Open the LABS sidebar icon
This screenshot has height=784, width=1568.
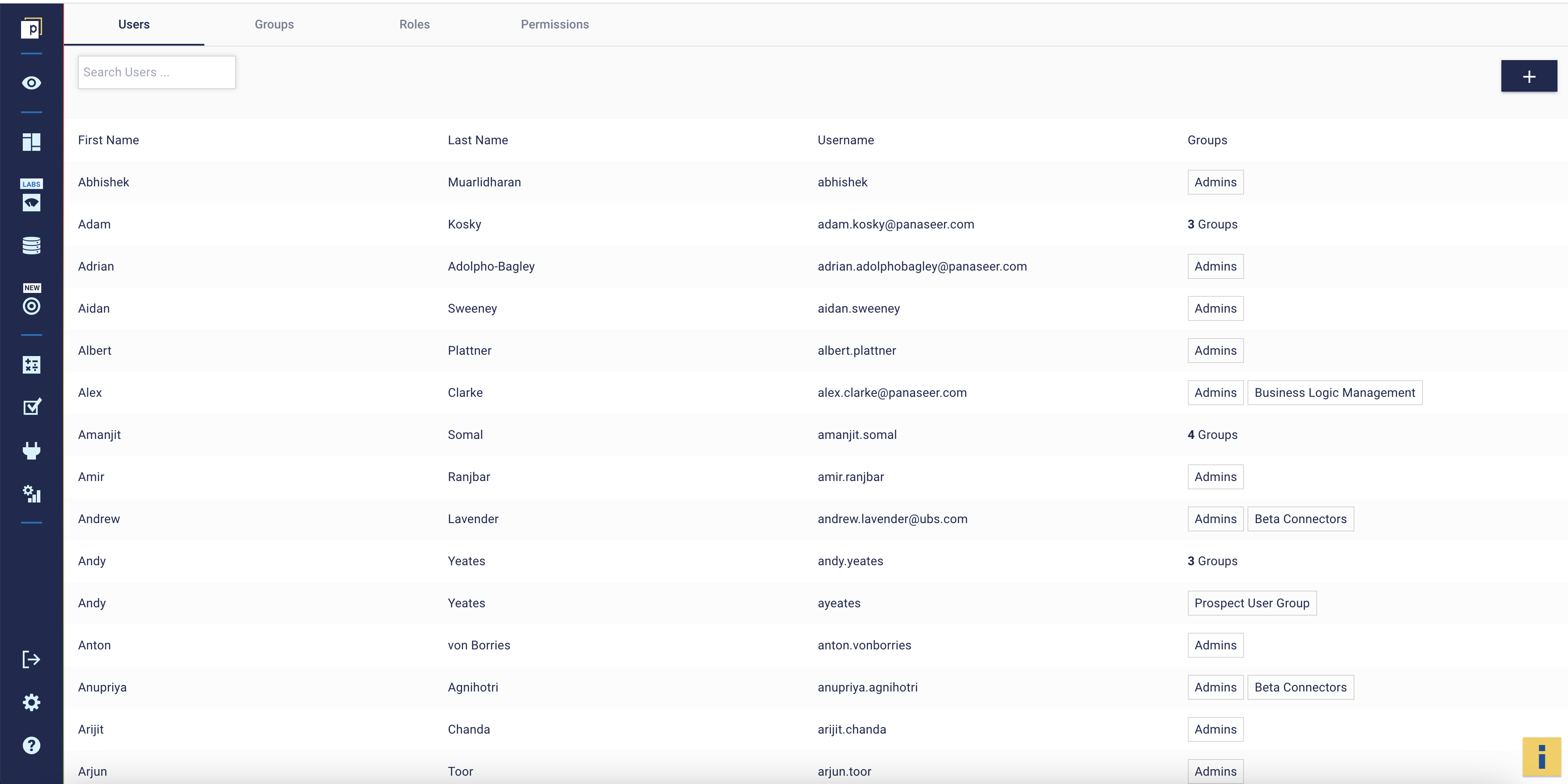click(x=32, y=196)
